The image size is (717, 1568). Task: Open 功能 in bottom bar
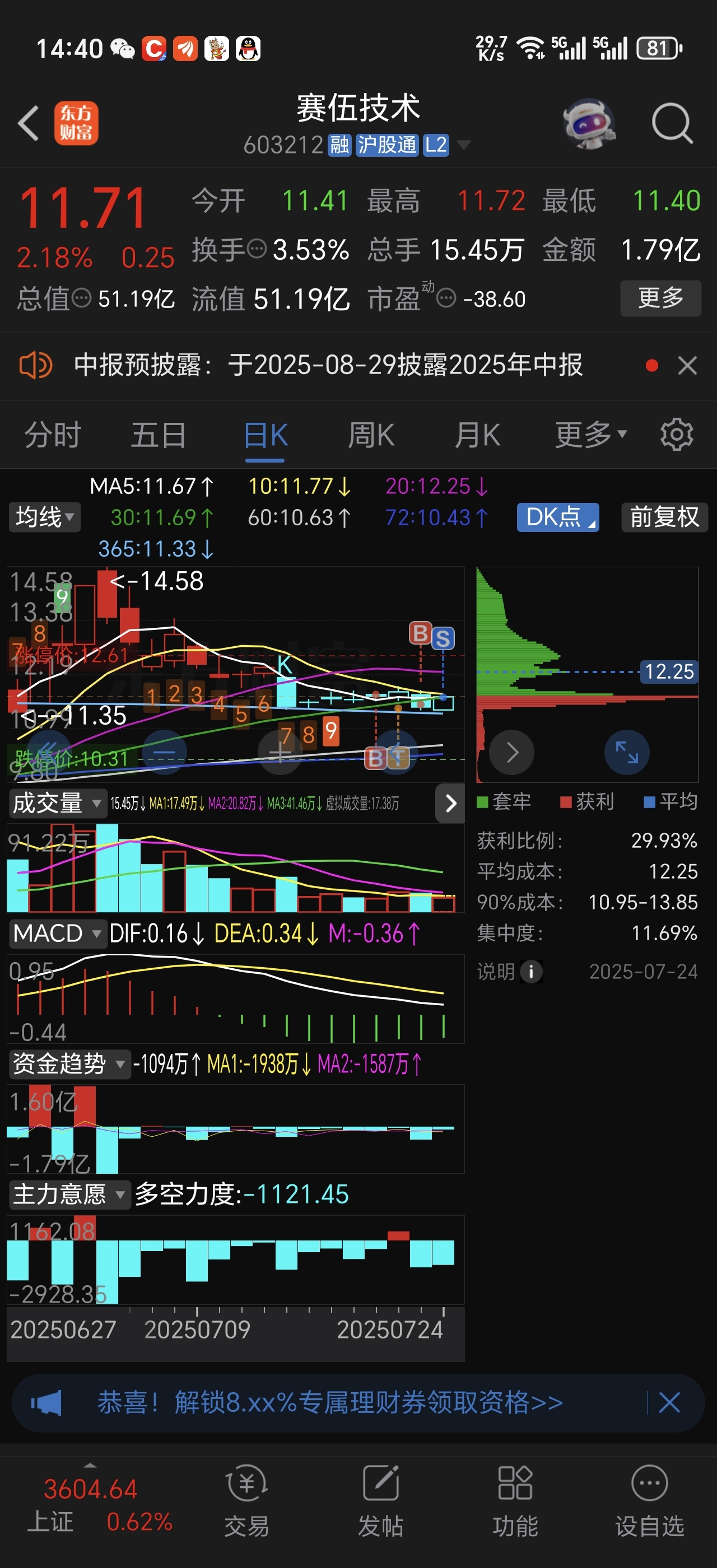515,1500
